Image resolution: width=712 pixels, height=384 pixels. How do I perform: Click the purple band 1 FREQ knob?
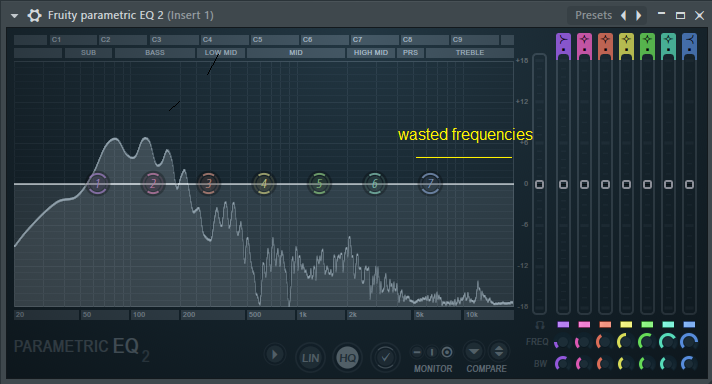tap(563, 342)
